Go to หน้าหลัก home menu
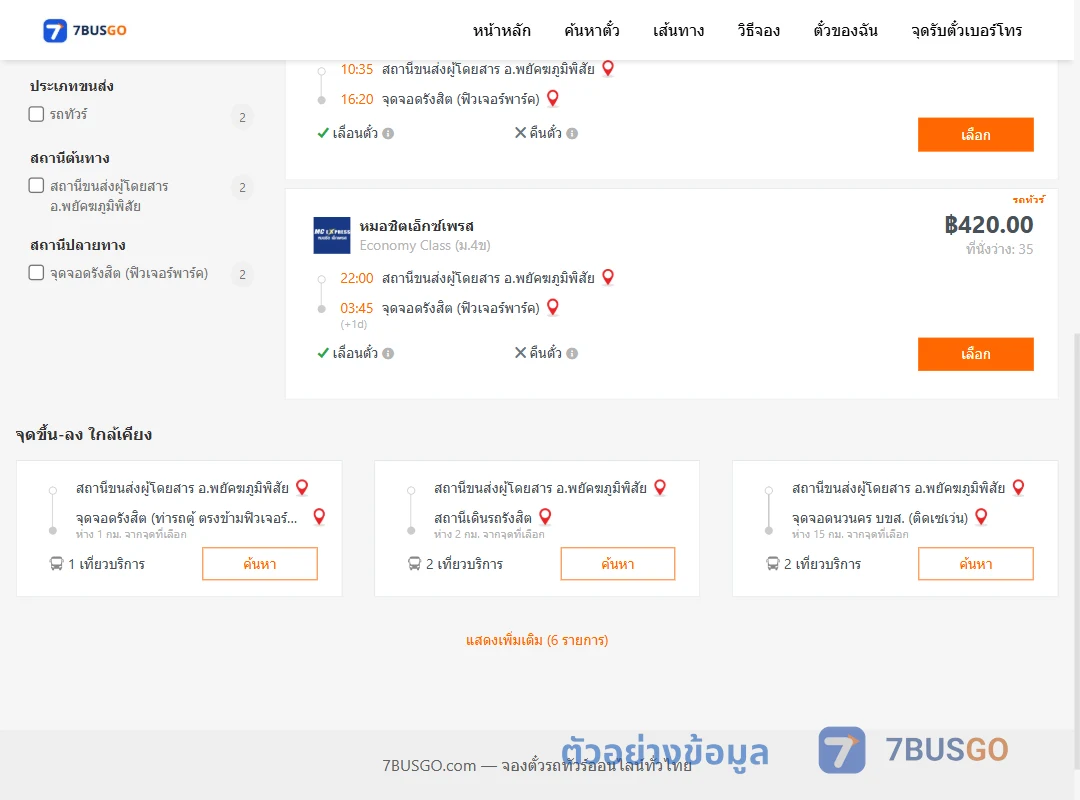 coord(501,30)
